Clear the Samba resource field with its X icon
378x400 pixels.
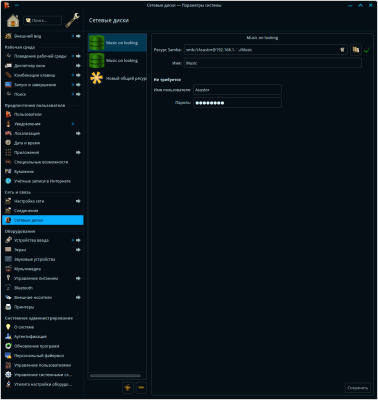342,50
